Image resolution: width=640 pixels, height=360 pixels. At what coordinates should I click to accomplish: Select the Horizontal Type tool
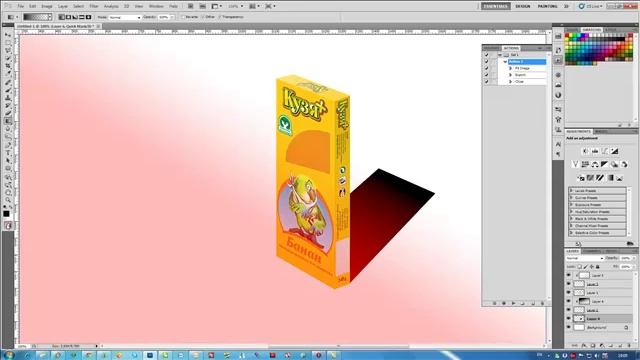click(8, 153)
